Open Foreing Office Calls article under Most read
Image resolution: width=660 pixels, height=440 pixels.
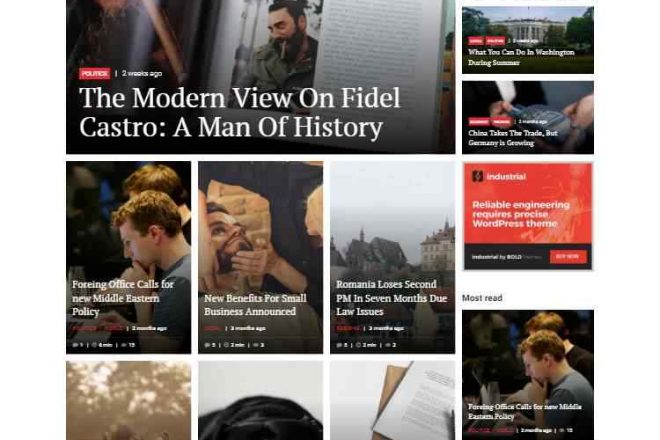point(524,411)
